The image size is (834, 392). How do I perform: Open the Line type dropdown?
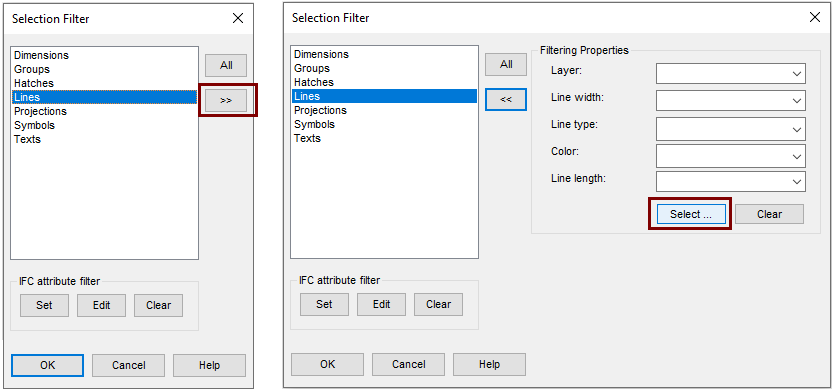(x=731, y=129)
